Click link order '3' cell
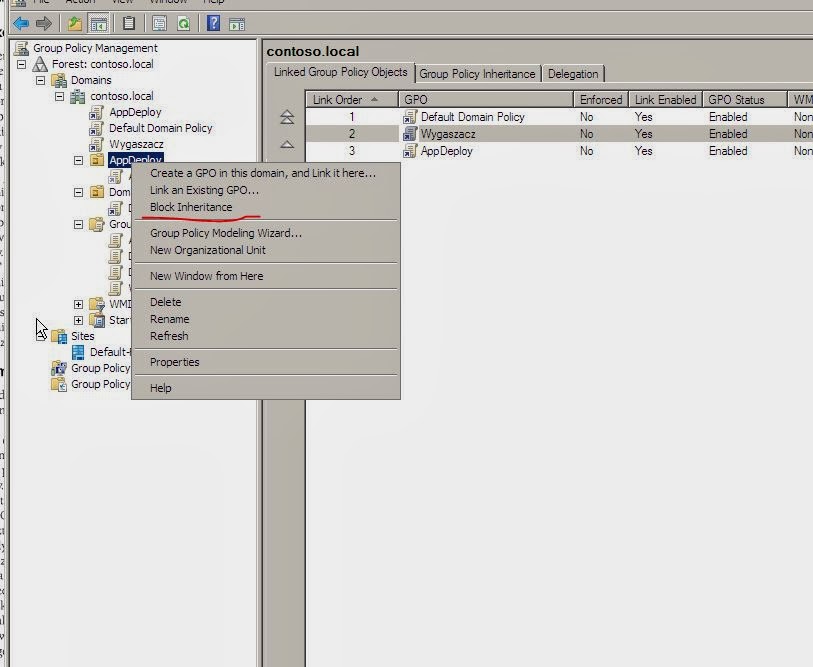The width and height of the screenshot is (813, 667). pyautogui.click(x=352, y=151)
